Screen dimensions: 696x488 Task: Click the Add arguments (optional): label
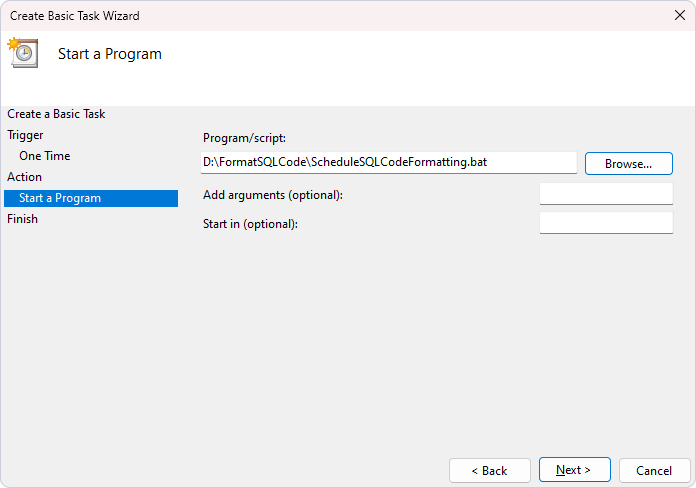273,195
